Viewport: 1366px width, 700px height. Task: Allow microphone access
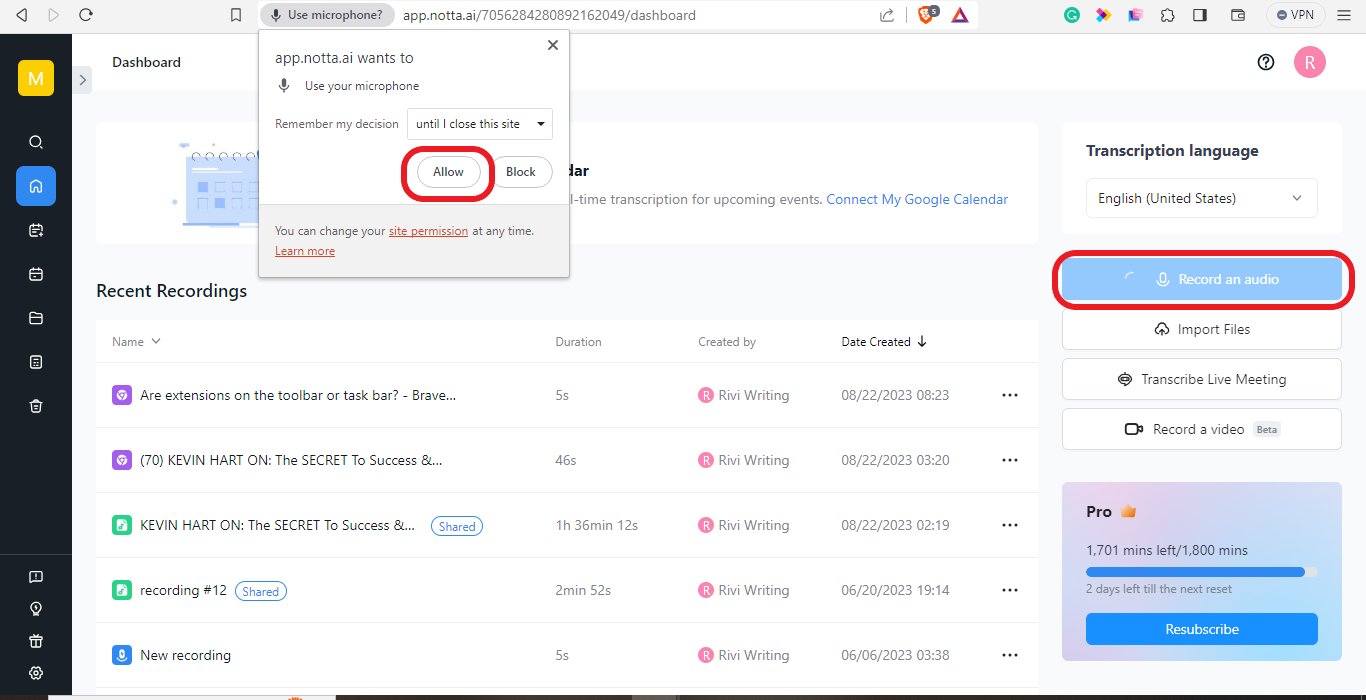point(448,172)
